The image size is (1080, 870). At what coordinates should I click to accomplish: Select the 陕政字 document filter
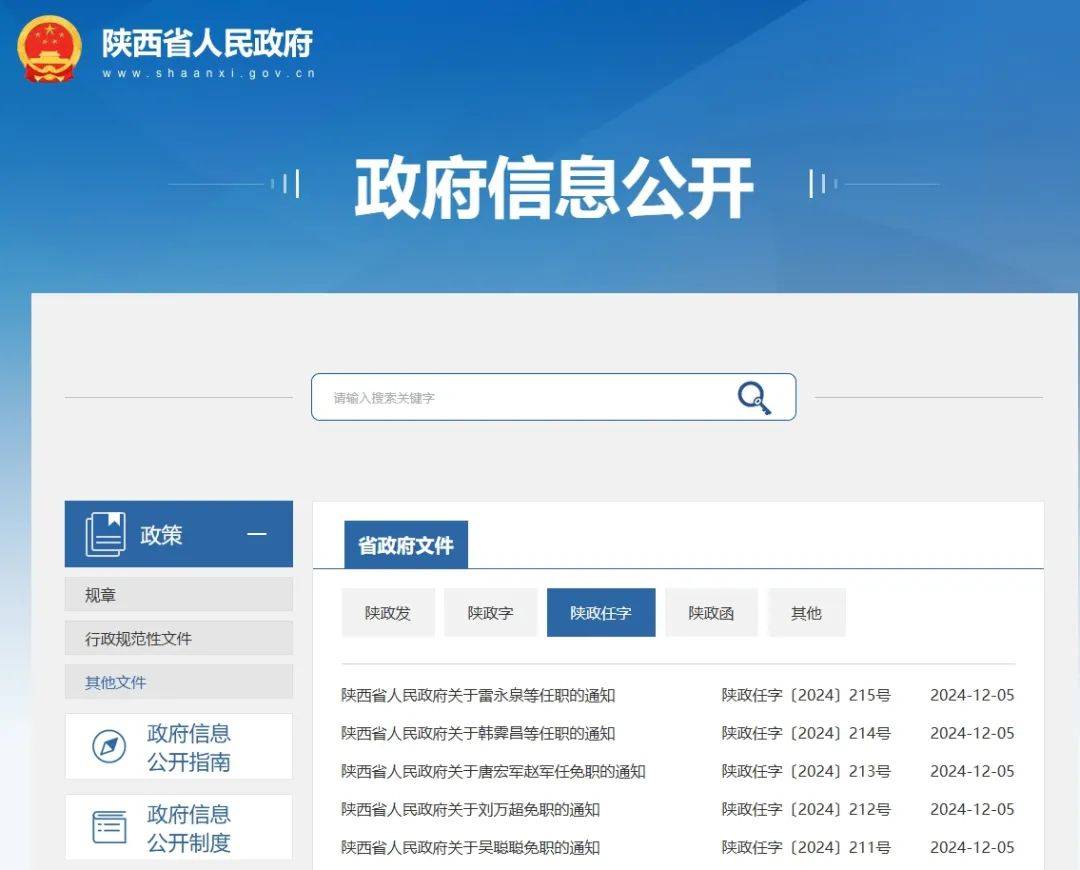click(x=490, y=612)
